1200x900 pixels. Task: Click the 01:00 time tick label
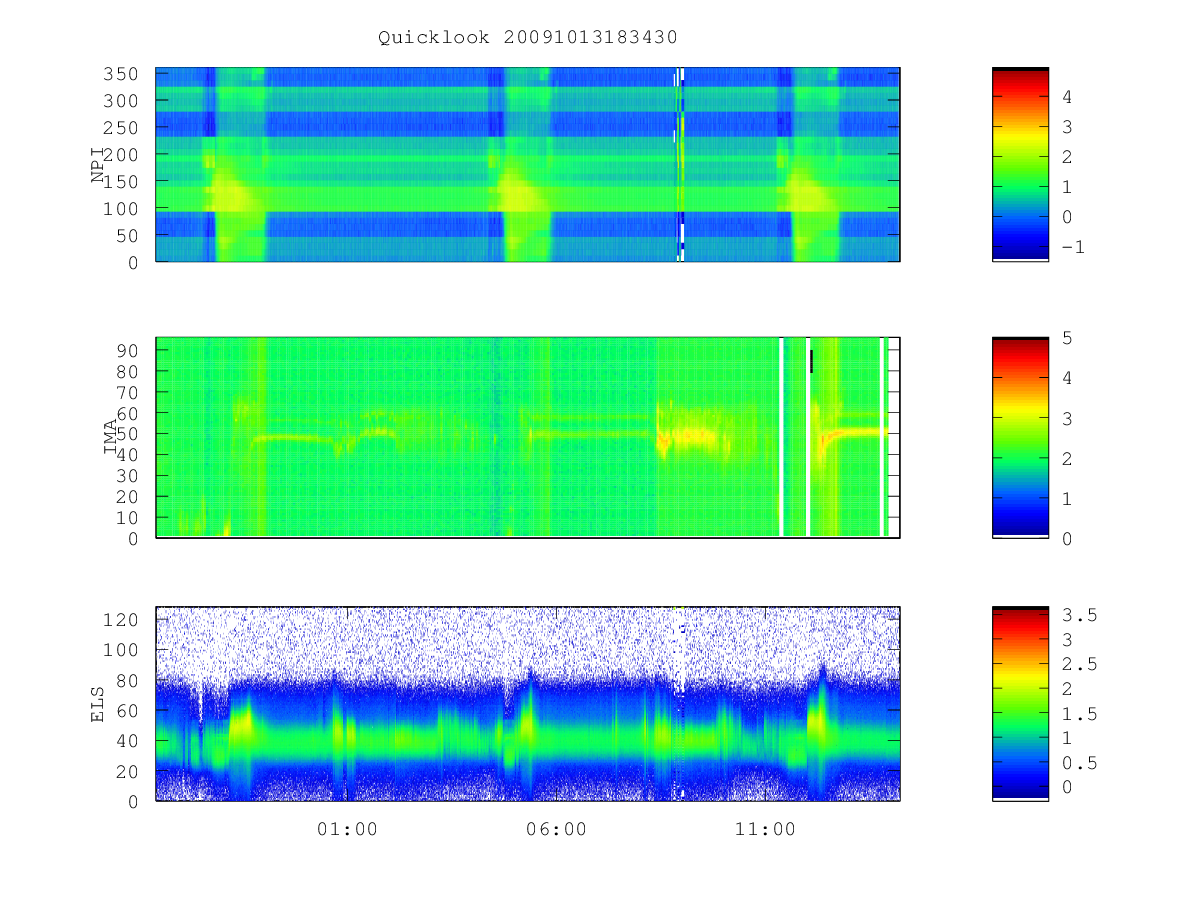click(347, 829)
